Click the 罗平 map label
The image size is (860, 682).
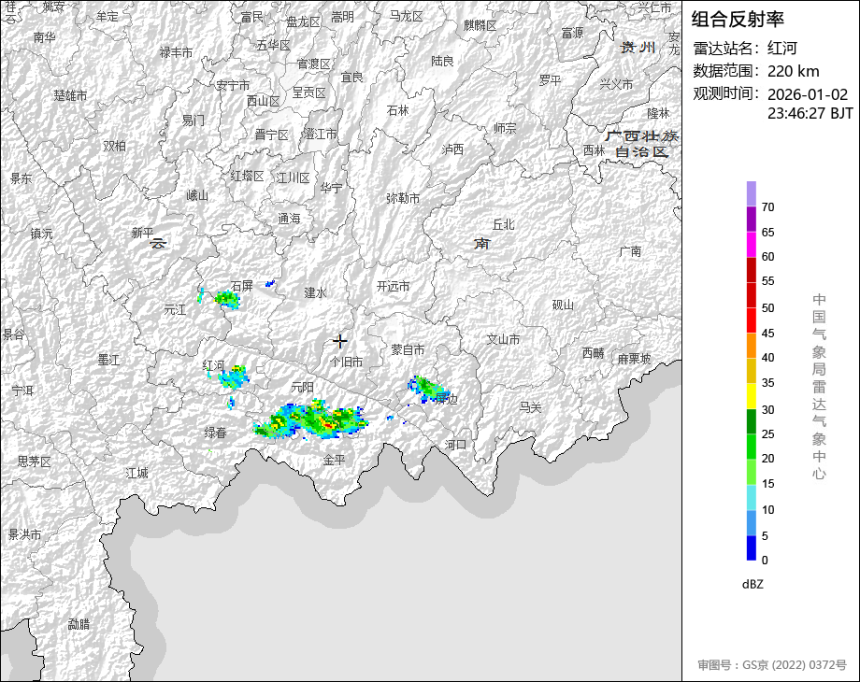point(550,81)
